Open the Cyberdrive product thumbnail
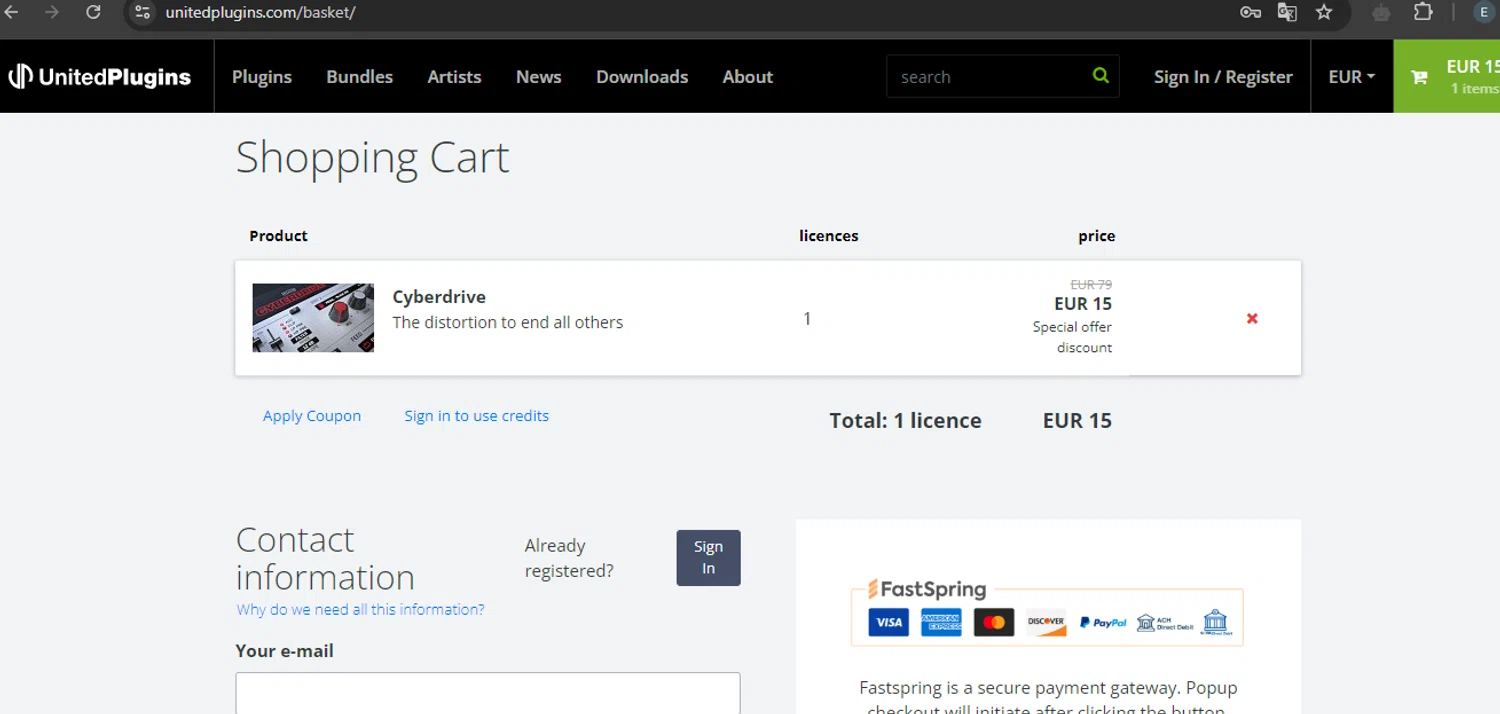This screenshot has height=714, width=1500. [313, 317]
